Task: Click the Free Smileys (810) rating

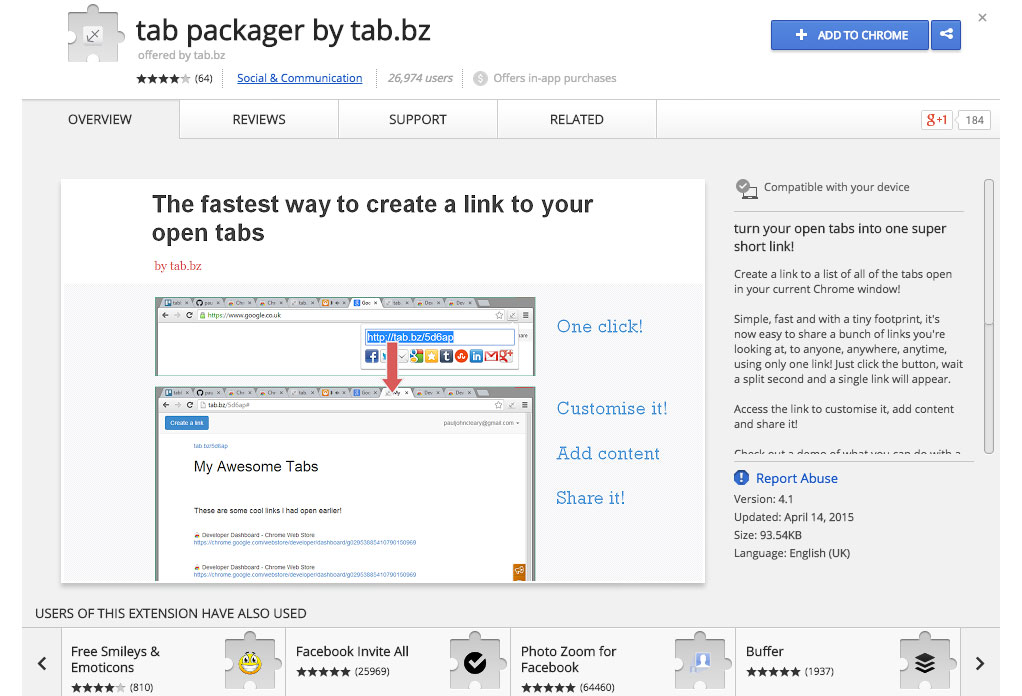Action: 112,688
